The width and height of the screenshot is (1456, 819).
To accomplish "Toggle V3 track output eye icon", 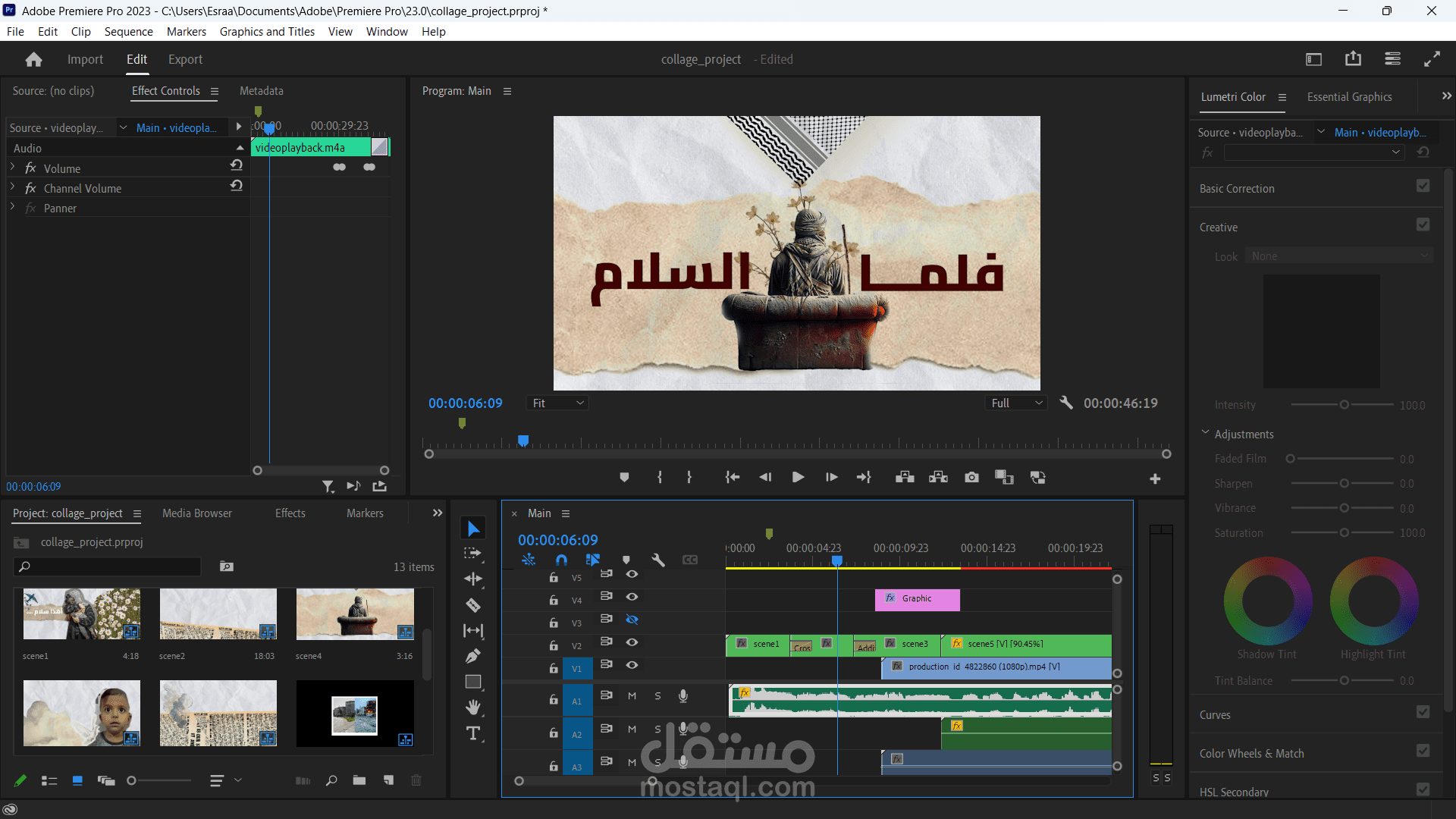I will (632, 620).
